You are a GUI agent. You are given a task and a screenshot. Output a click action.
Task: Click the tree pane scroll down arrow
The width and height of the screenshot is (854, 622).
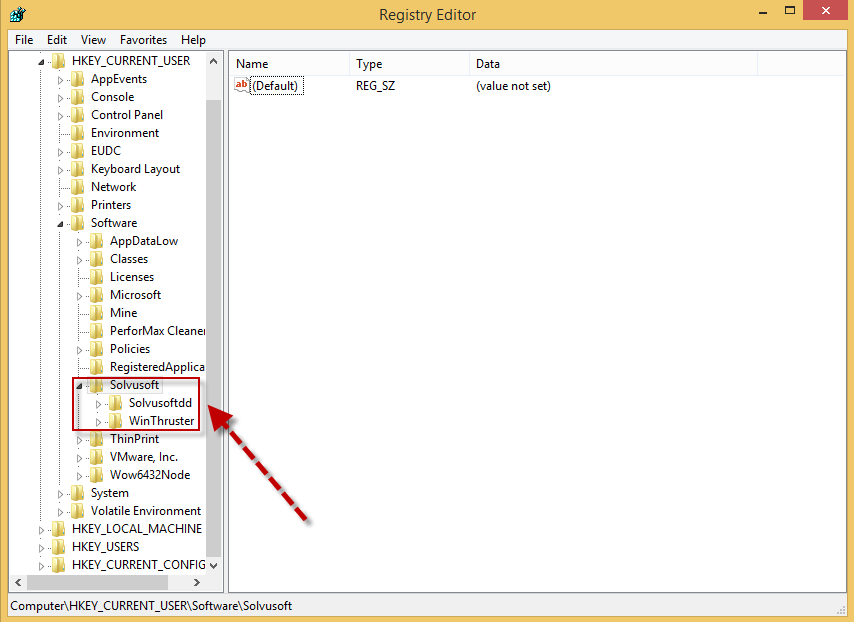point(214,565)
